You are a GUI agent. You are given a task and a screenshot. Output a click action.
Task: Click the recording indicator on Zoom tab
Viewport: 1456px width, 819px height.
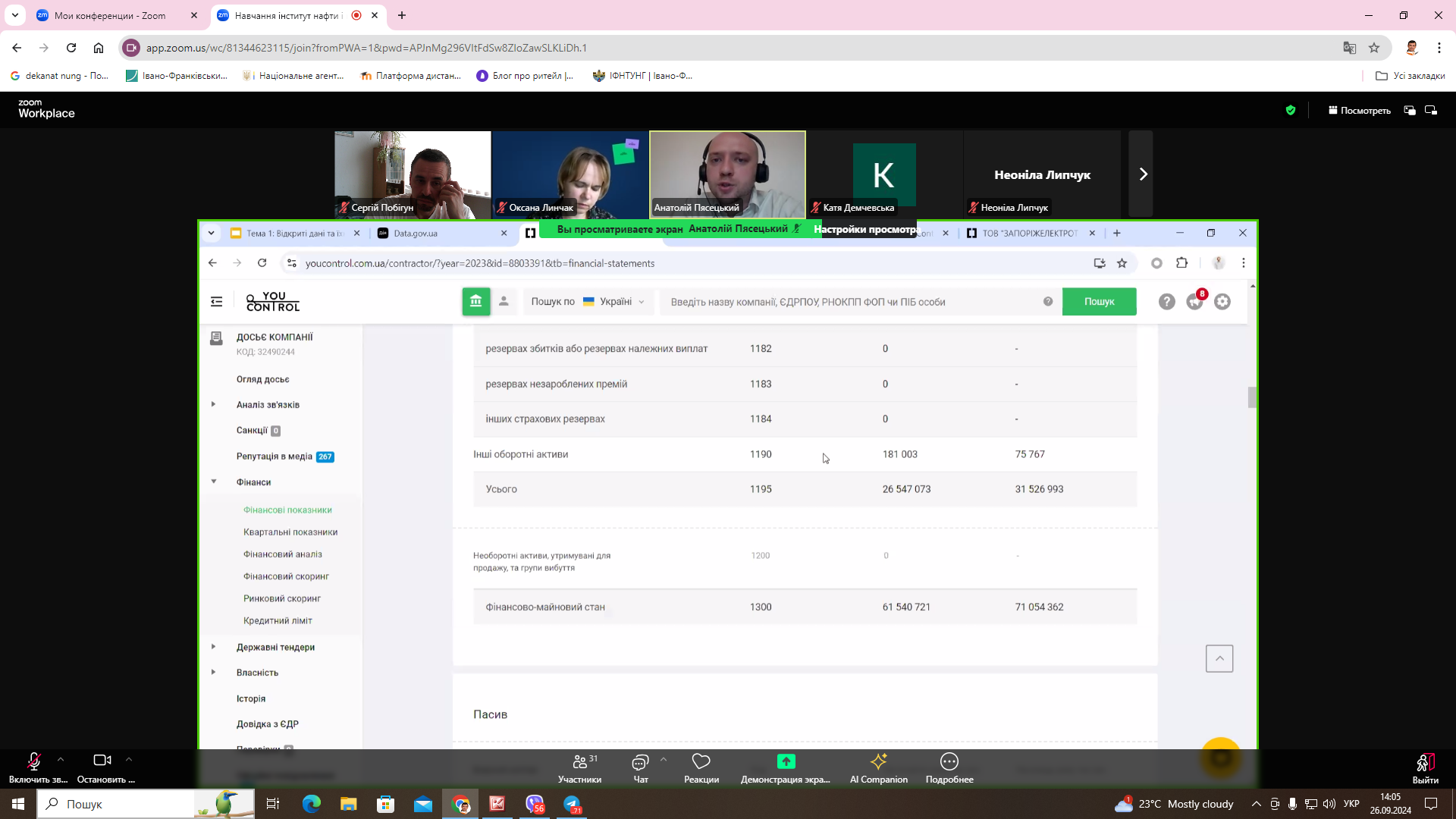click(356, 15)
